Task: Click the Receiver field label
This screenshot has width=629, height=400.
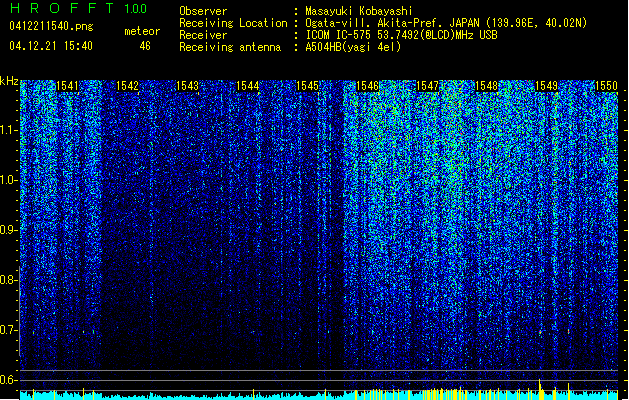Action: click(203, 35)
